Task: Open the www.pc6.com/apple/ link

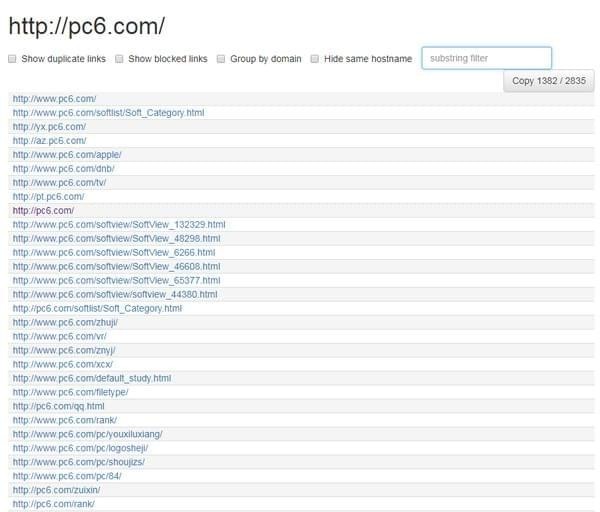Action: 68,155
